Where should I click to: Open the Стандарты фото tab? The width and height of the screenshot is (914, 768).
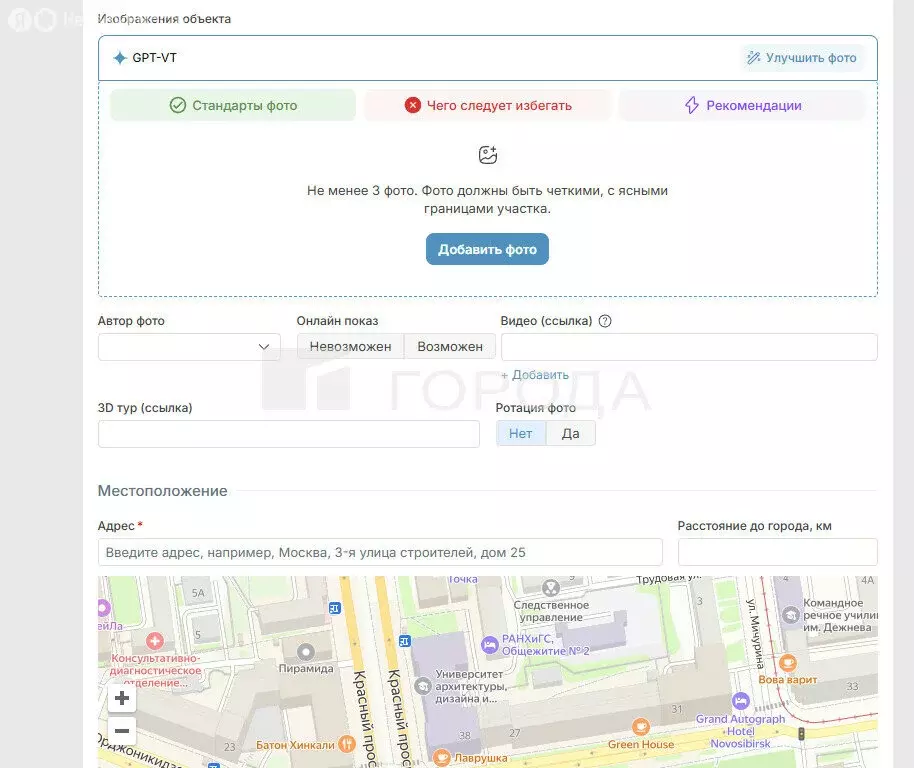click(x=233, y=105)
